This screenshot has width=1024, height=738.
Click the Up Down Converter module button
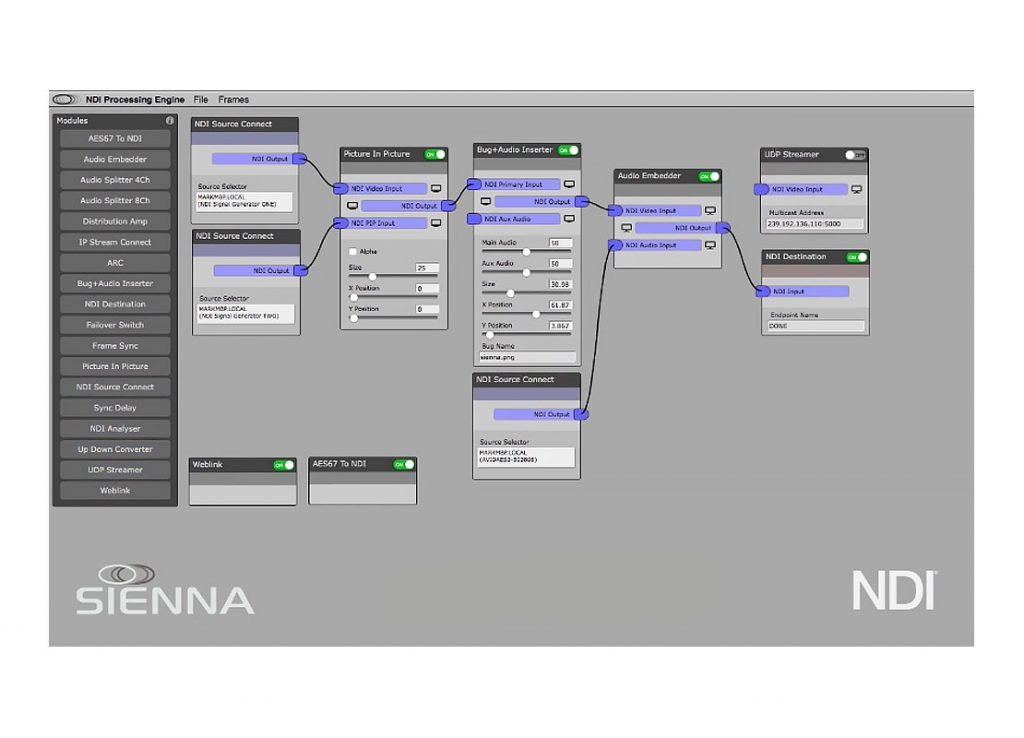(115, 449)
